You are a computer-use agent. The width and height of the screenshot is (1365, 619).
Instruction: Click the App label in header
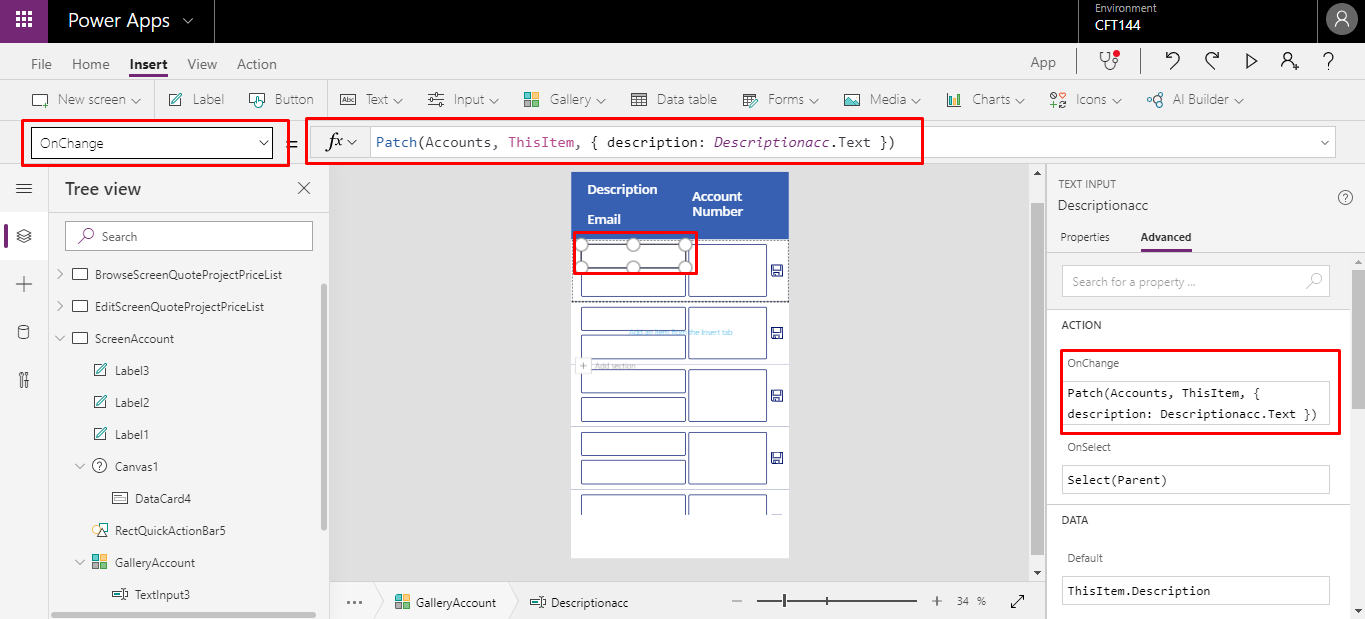click(x=1043, y=62)
